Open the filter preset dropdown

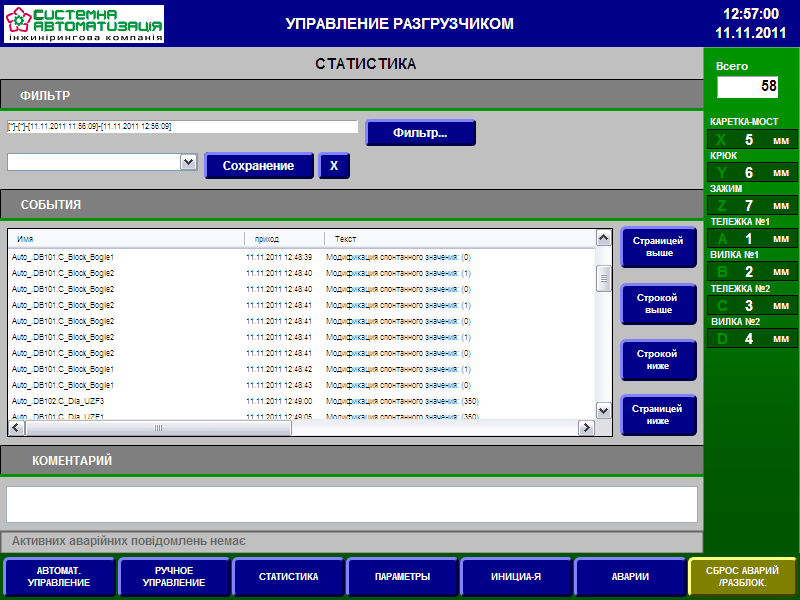coord(187,162)
